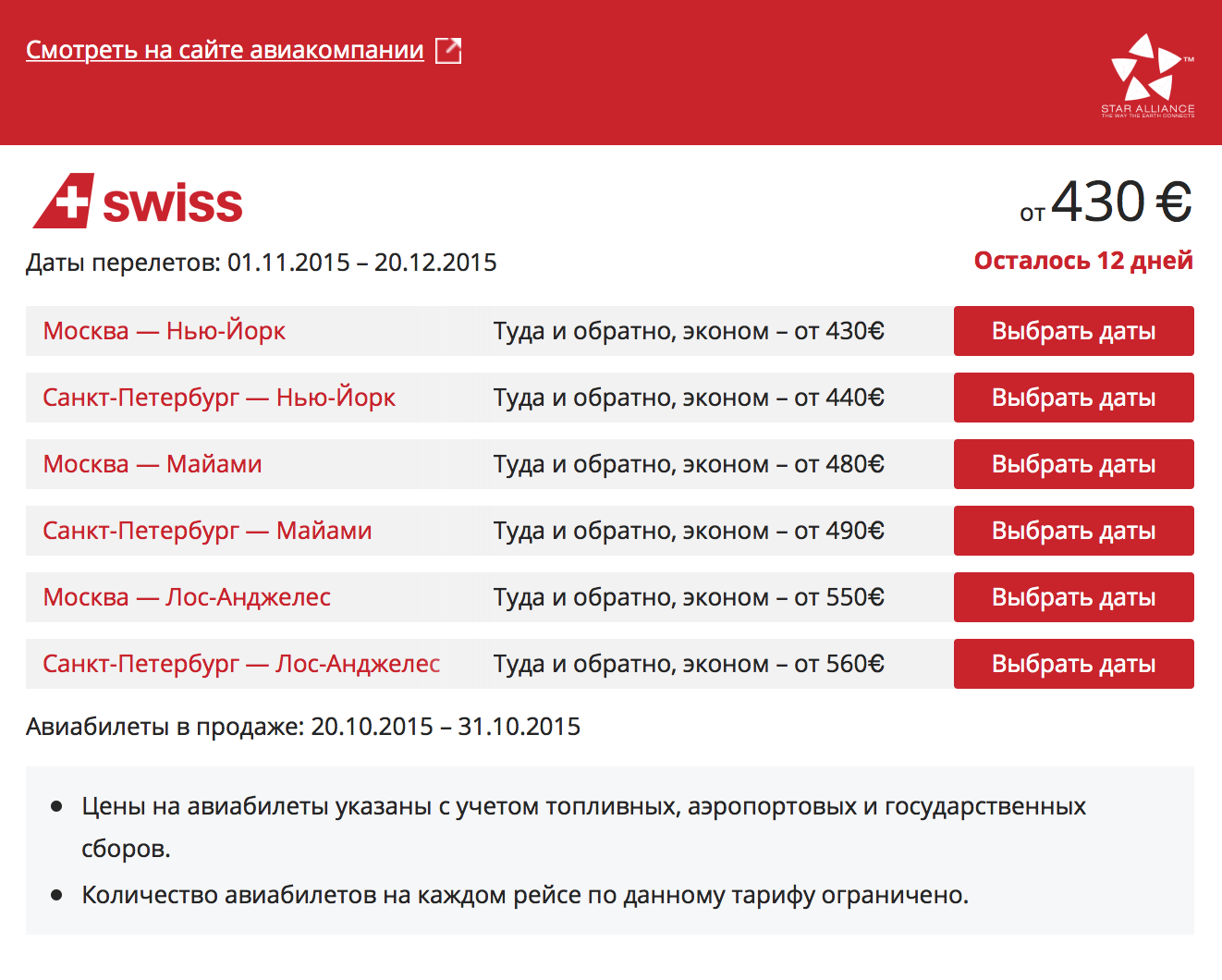The width and height of the screenshot is (1222, 980).
Task: Click the Swiss airline logo
Action: [x=138, y=202]
